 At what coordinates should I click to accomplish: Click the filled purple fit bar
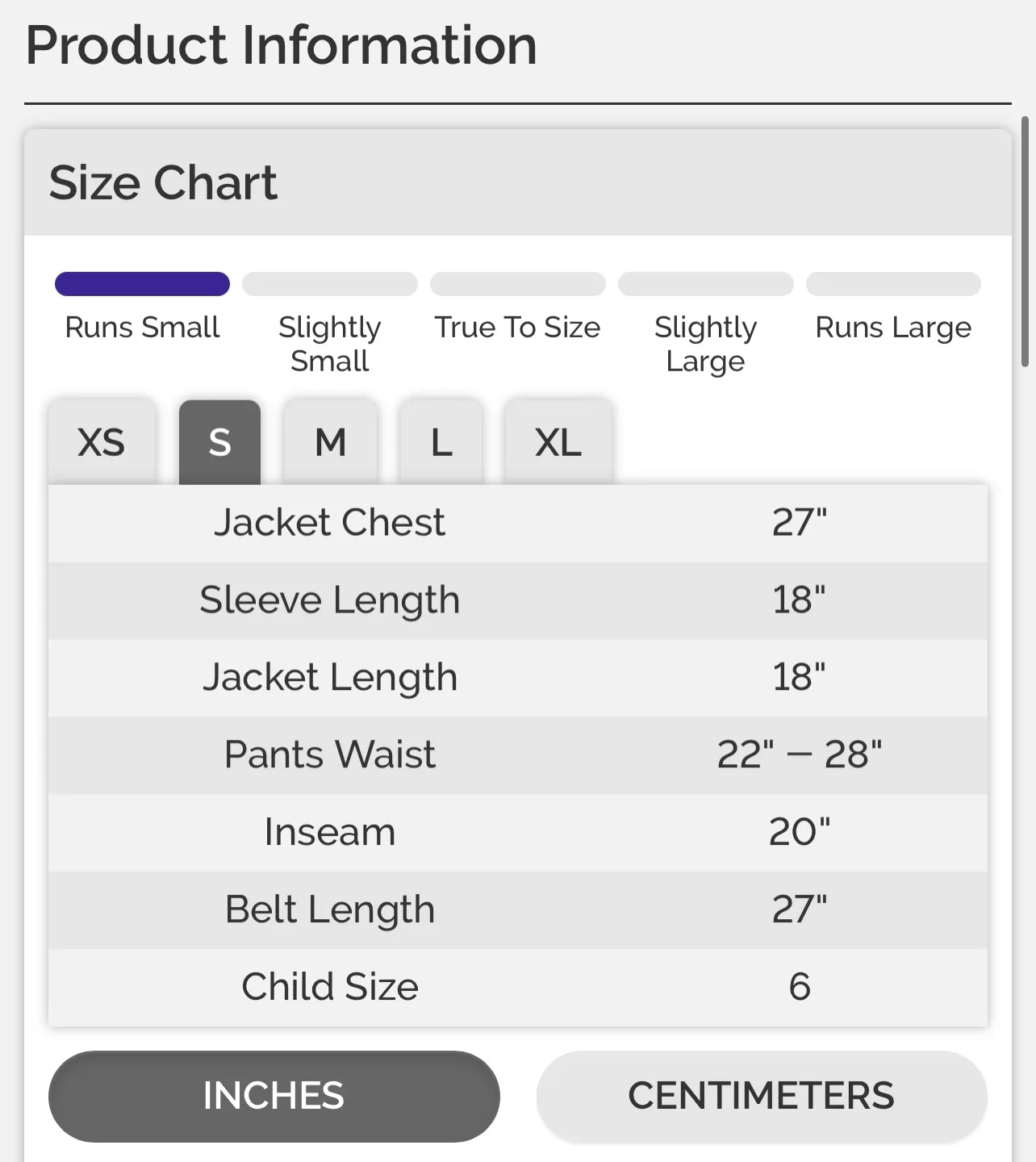(141, 284)
